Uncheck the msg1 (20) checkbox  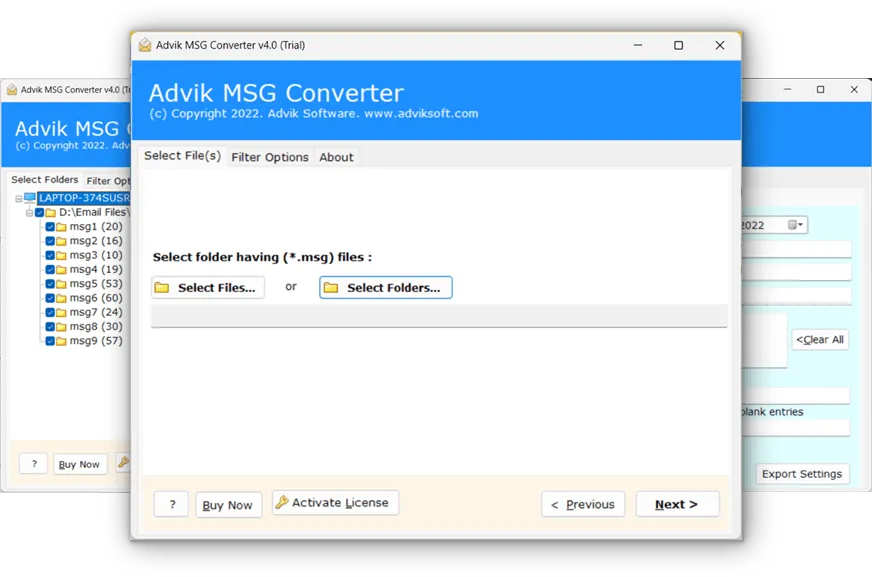pyautogui.click(x=50, y=227)
